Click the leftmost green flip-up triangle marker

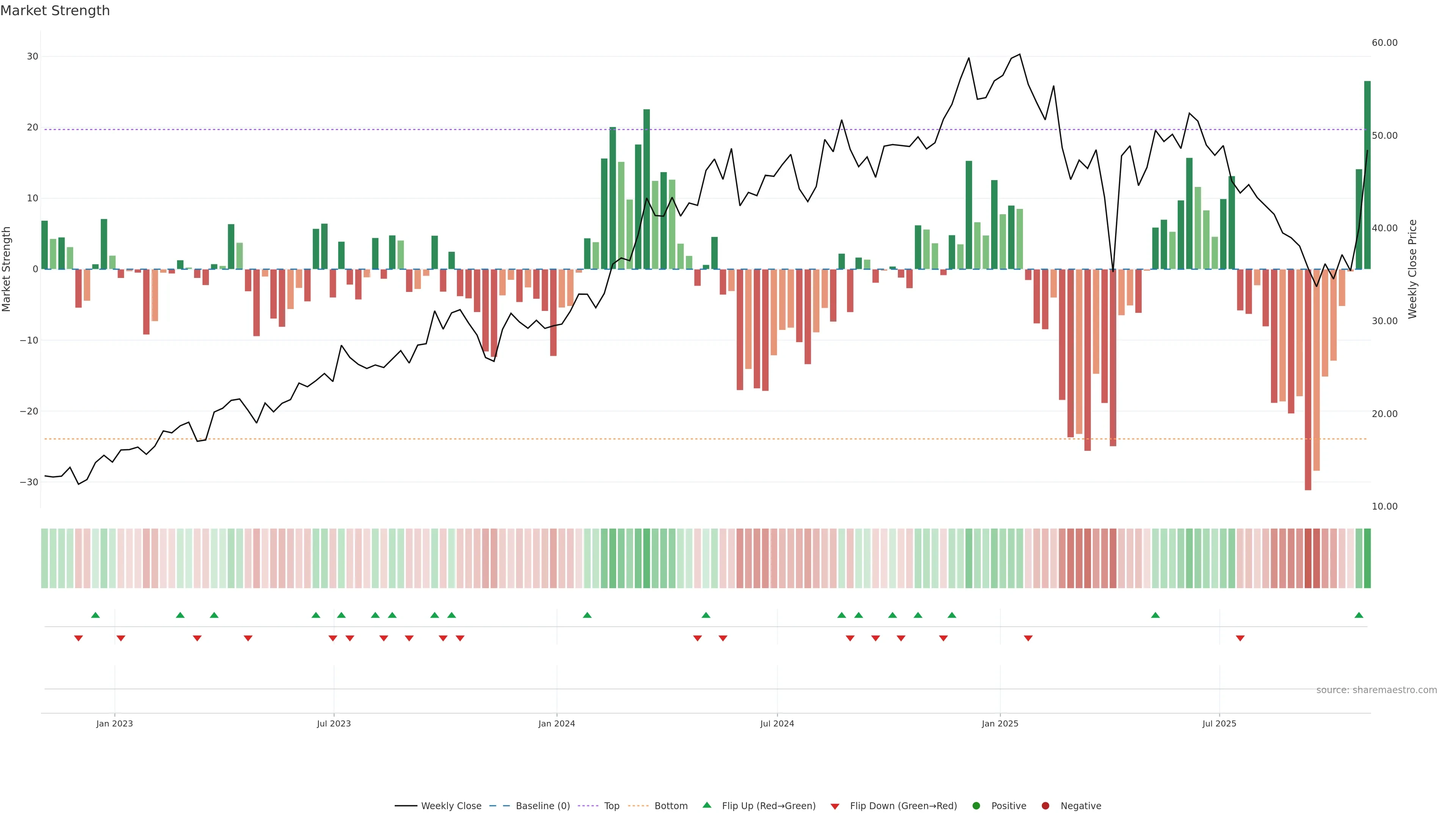click(x=96, y=615)
